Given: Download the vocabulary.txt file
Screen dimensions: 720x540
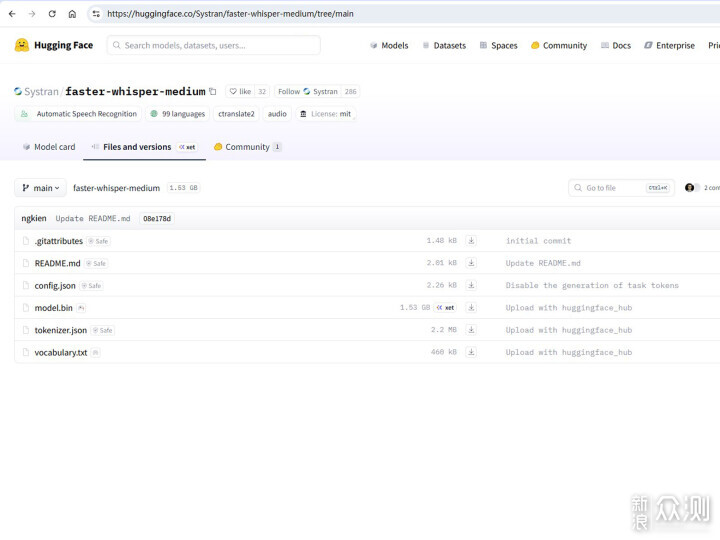Looking at the screenshot, I should tap(471, 352).
